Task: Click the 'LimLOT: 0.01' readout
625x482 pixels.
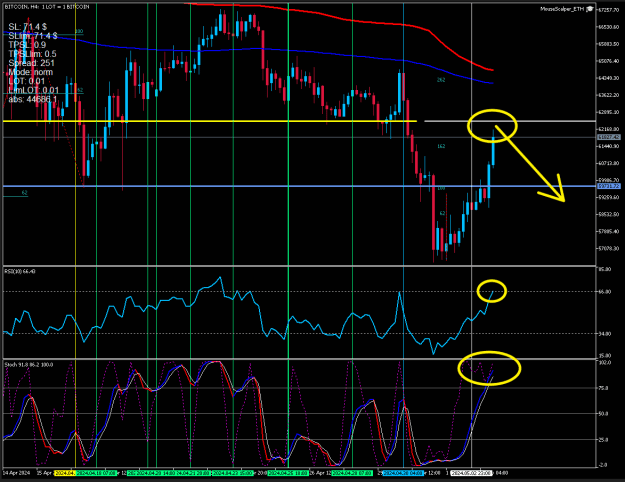Action: tap(33, 90)
